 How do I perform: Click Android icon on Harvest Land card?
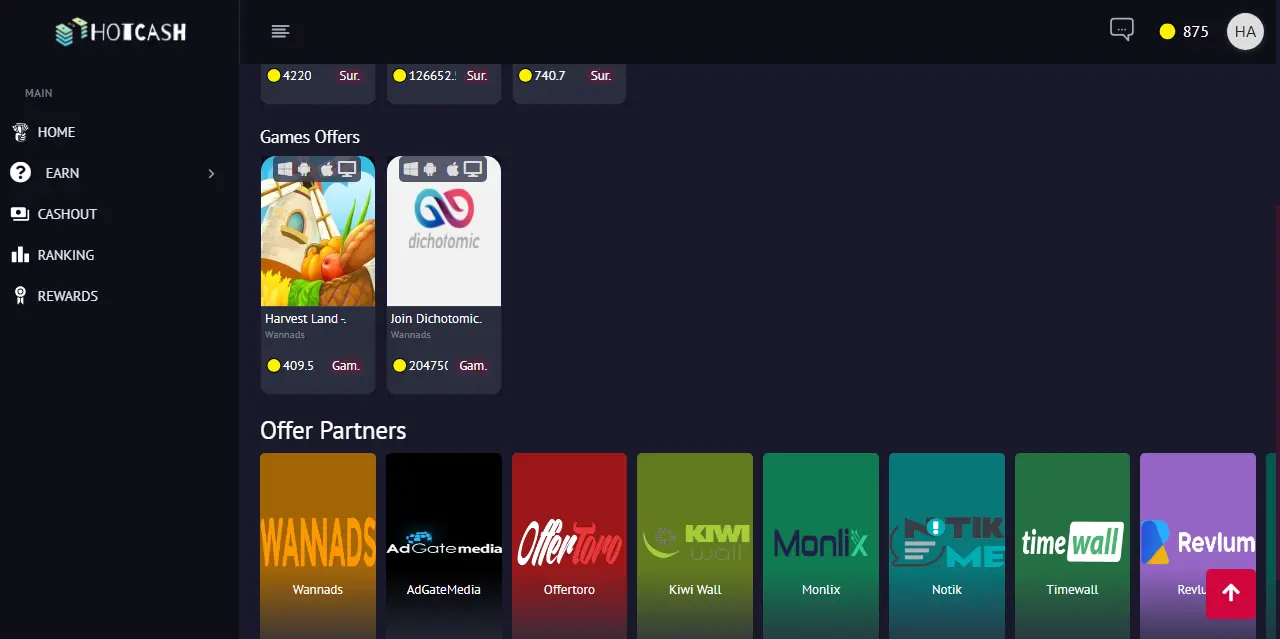[x=304, y=169]
